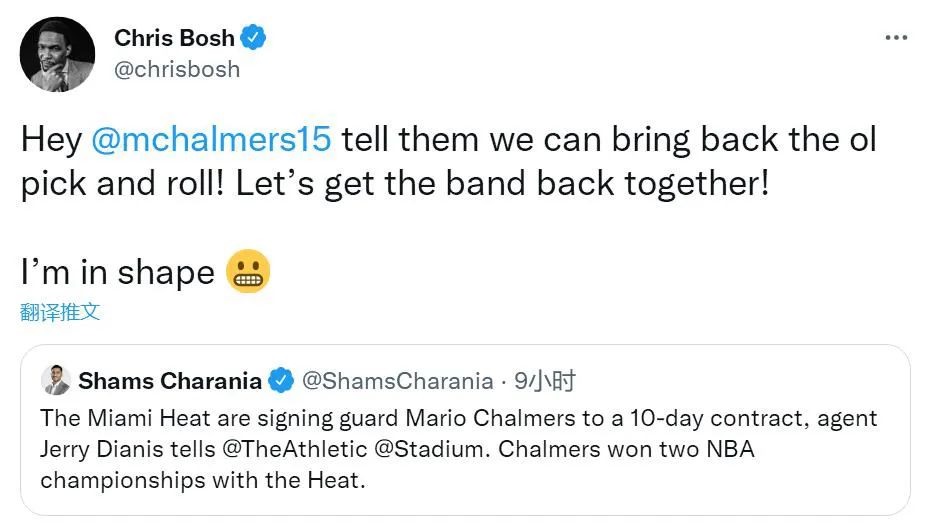Go to the @chrisbosh handle
Viewport: 935px width, 528px height.
point(177,70)
